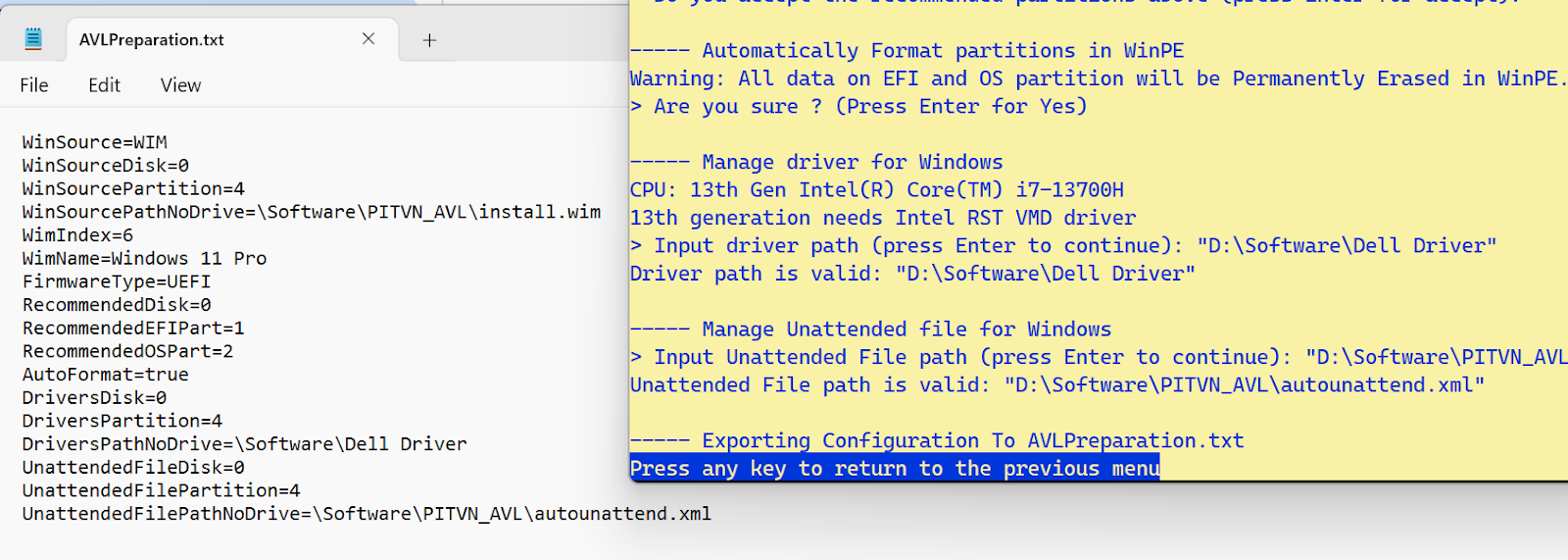Click the WimIndex=6 line

[78, 235]
